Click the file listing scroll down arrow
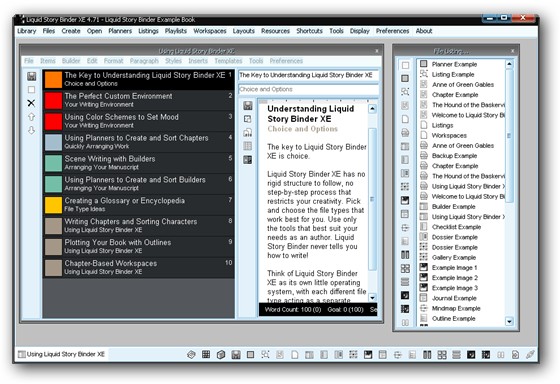The width and height of the screenshot is (560, 384). click(x=509, y=321)
